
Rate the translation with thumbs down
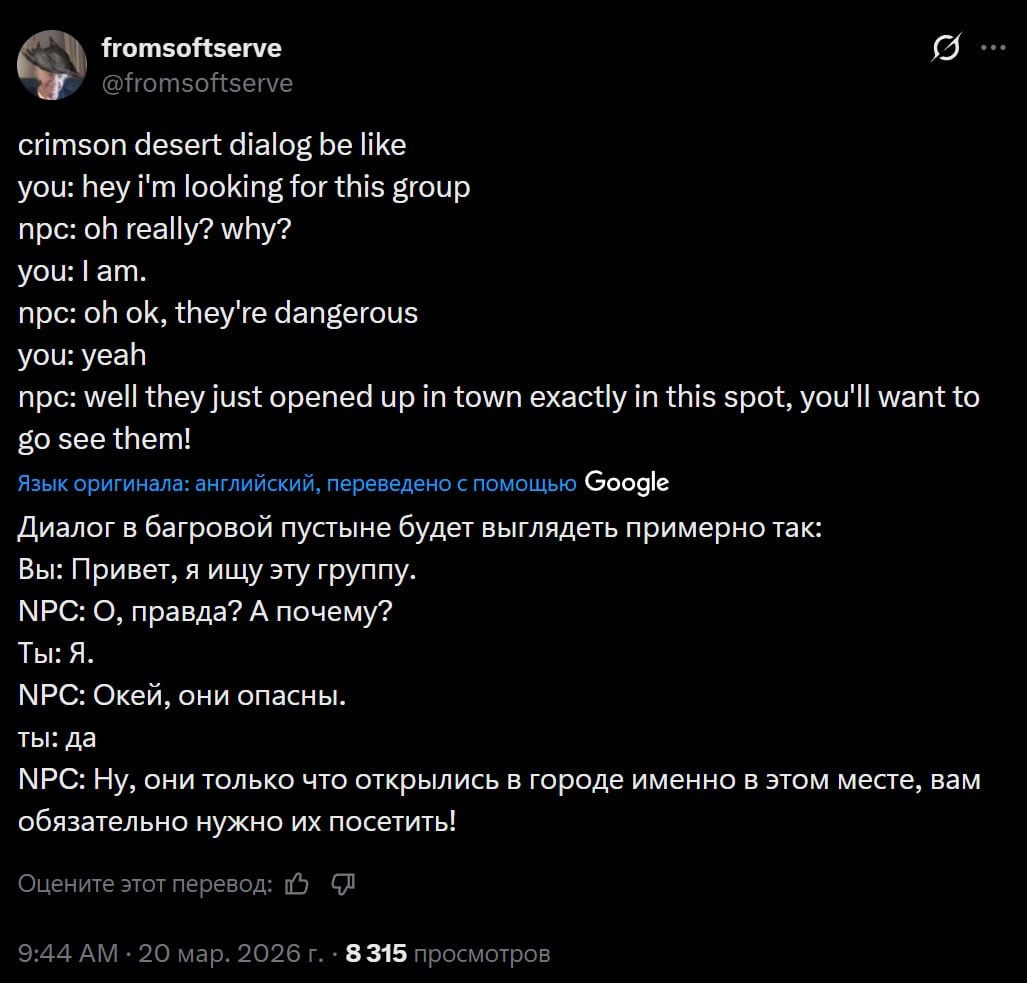click(342, 883)
